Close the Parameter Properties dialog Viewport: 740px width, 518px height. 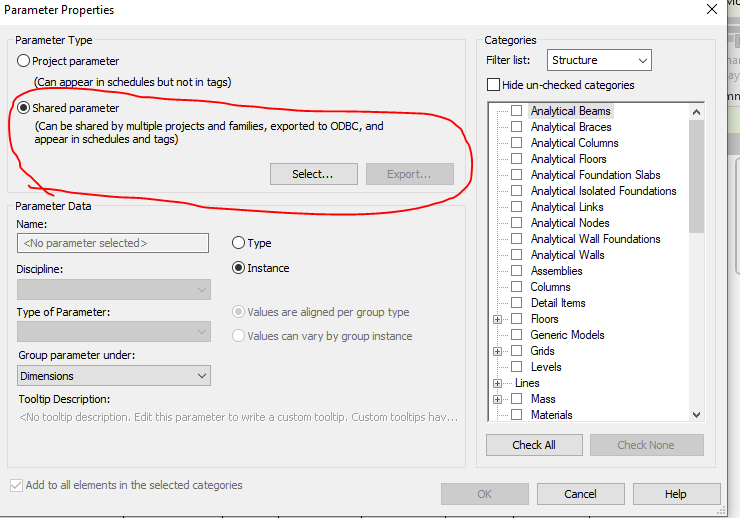[x=712, y=9]
